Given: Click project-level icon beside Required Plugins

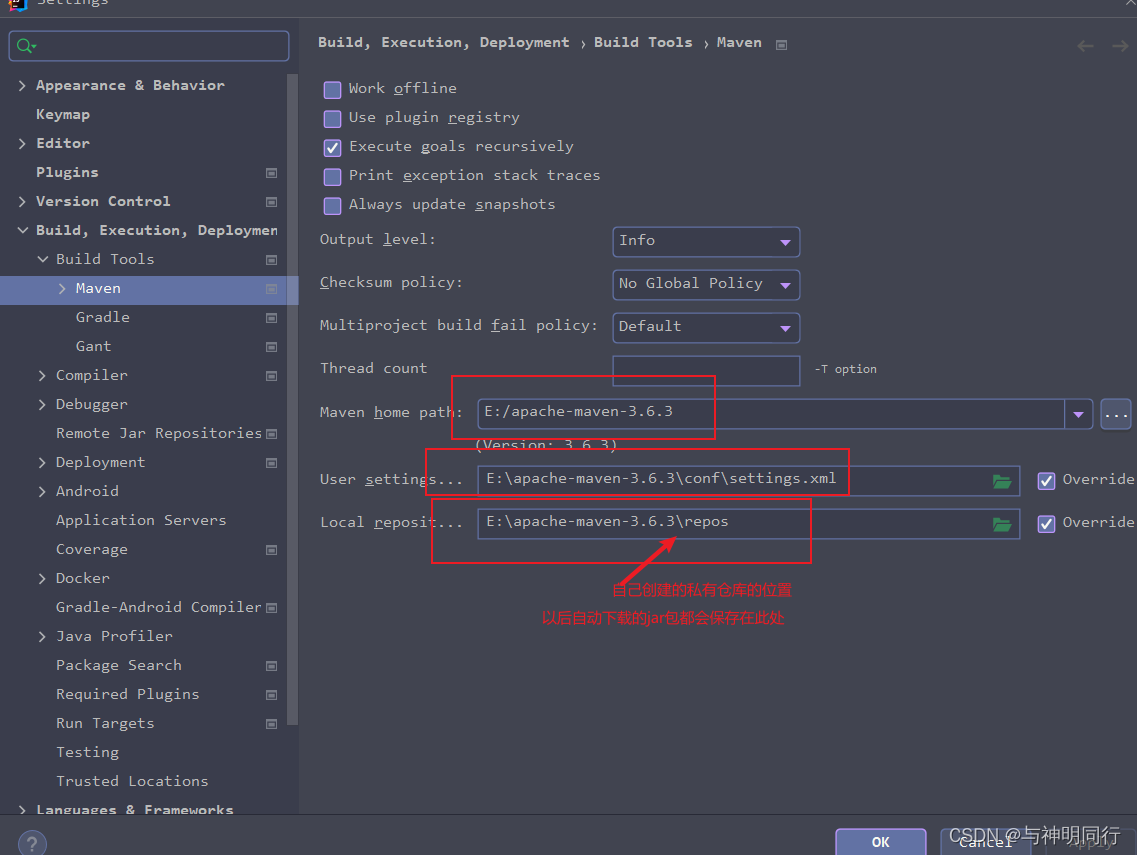Looking at the screenshot, I should 271,695.
